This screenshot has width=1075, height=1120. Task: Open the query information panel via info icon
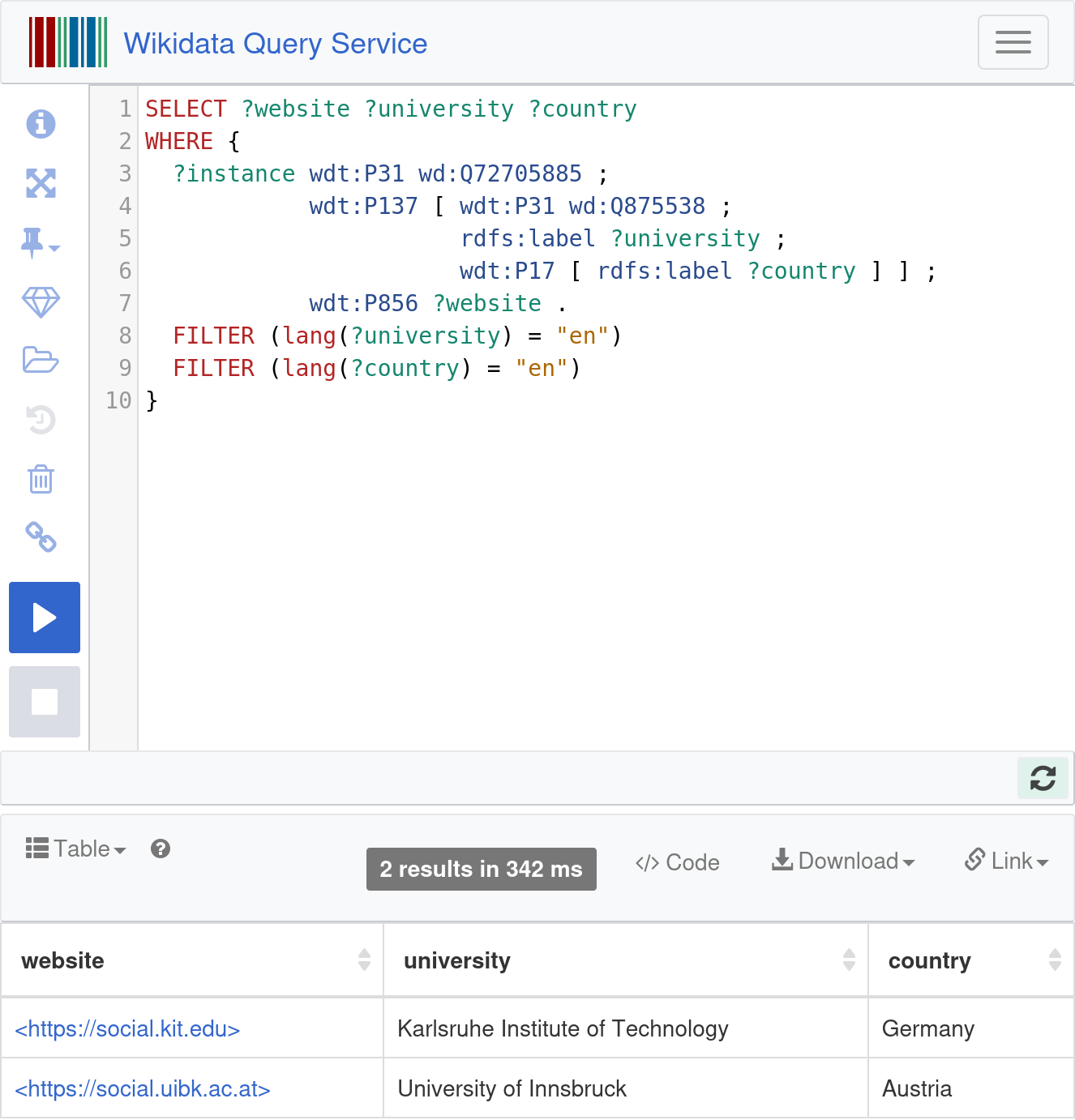click(41, 124)
